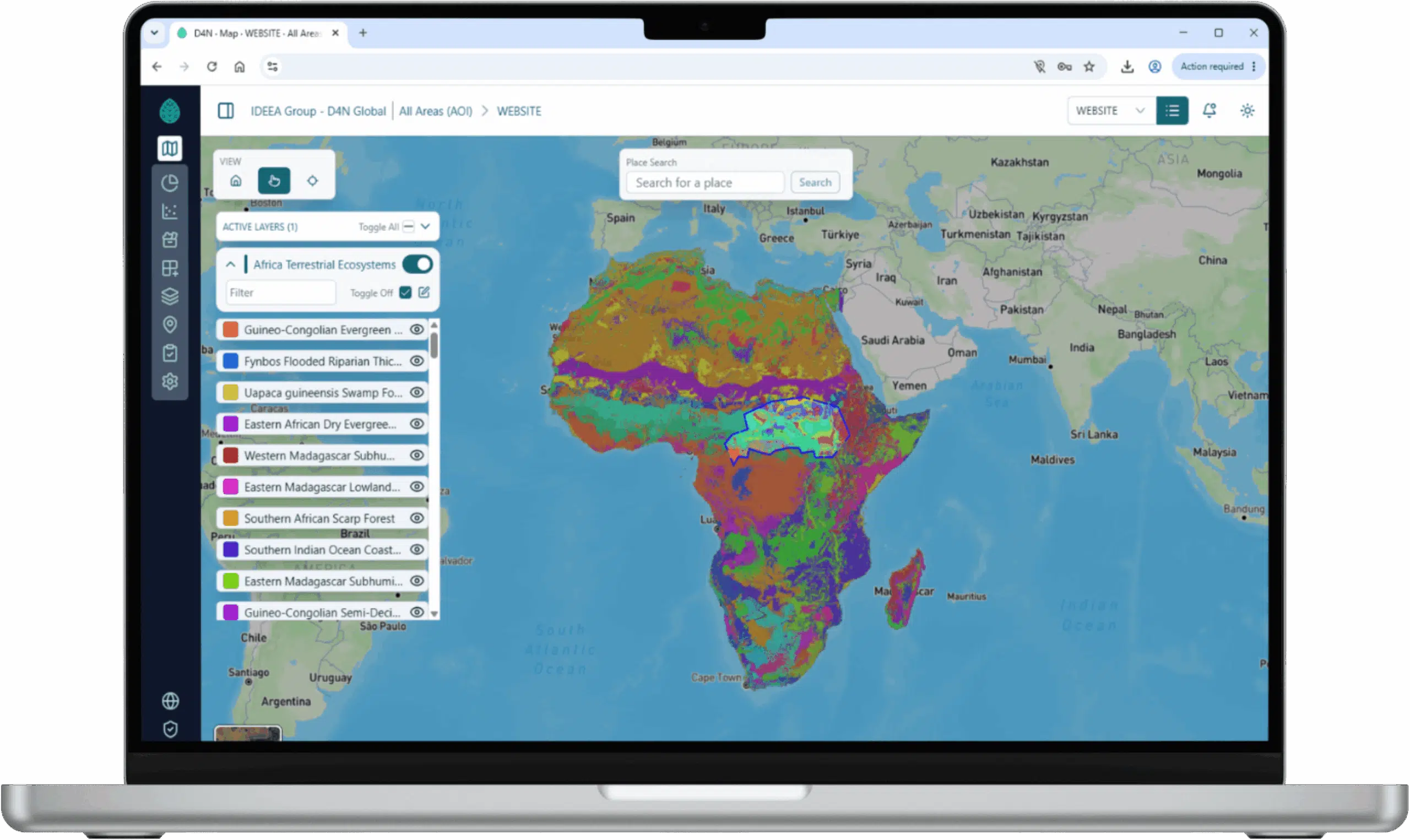Open a new browser tab
The height and width of the screenshot is (840, 1410).
click(364, 33)
